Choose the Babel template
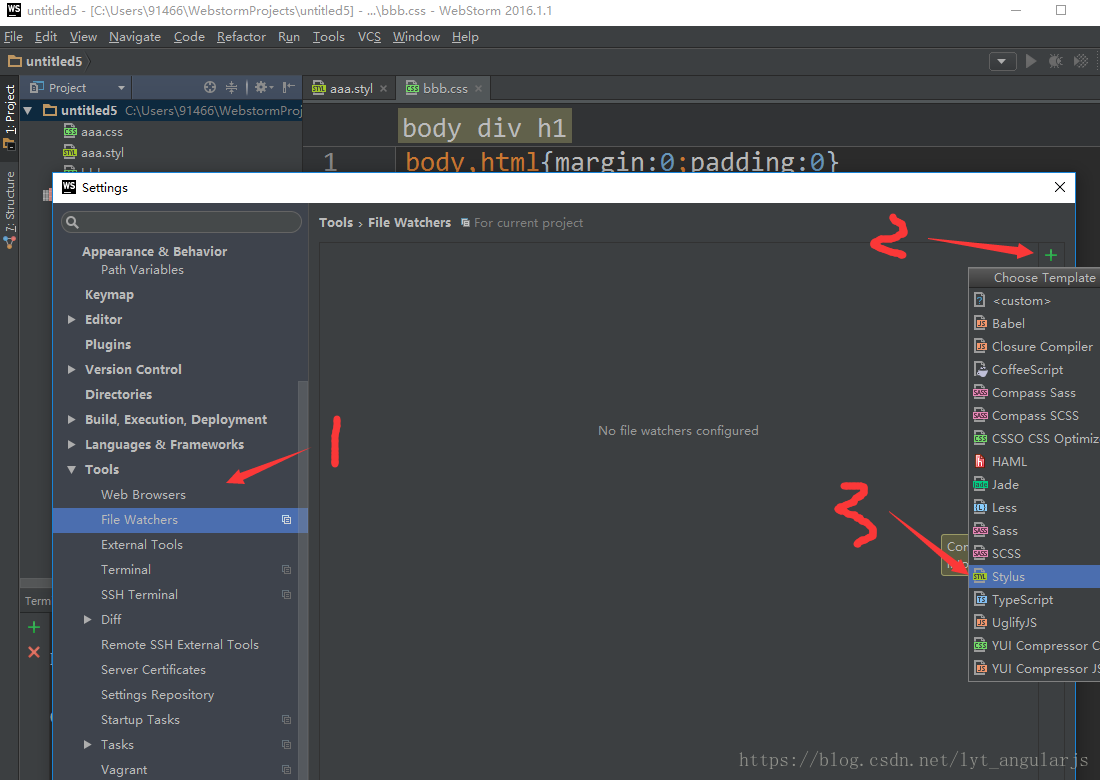Screen dimensions: 1100x780 (1034, 323)
